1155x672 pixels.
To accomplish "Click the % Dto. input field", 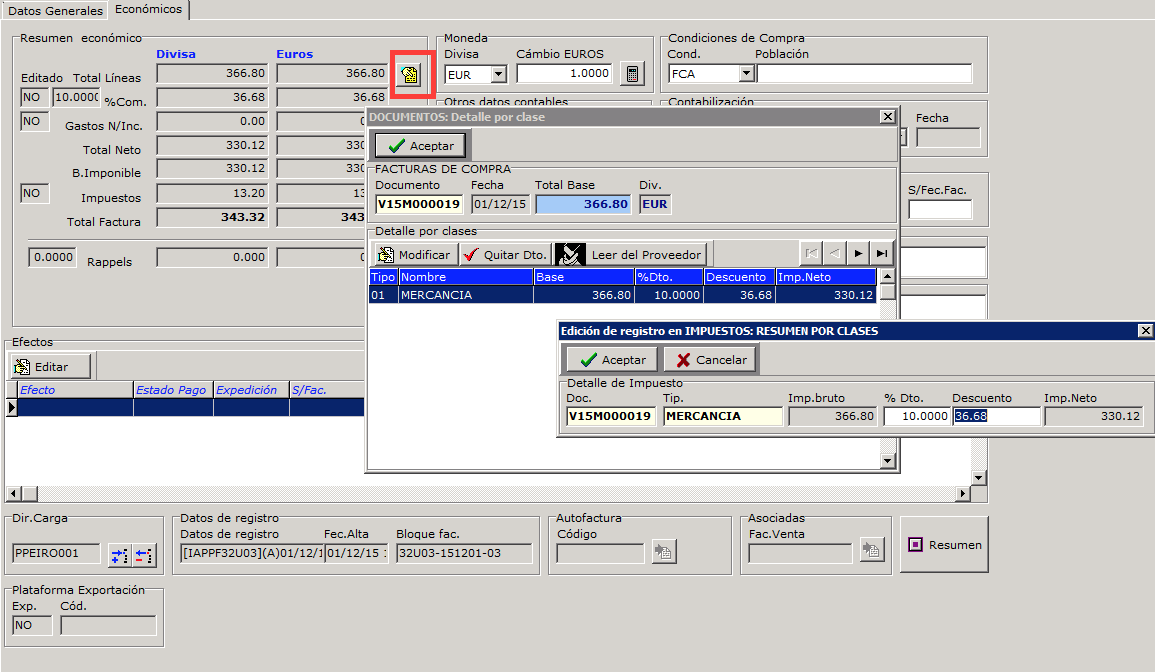I will tap(916, 416).
